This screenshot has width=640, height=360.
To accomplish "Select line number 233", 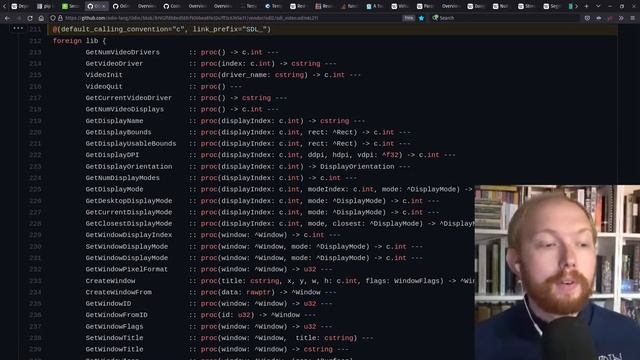I will tap(35, 281).
